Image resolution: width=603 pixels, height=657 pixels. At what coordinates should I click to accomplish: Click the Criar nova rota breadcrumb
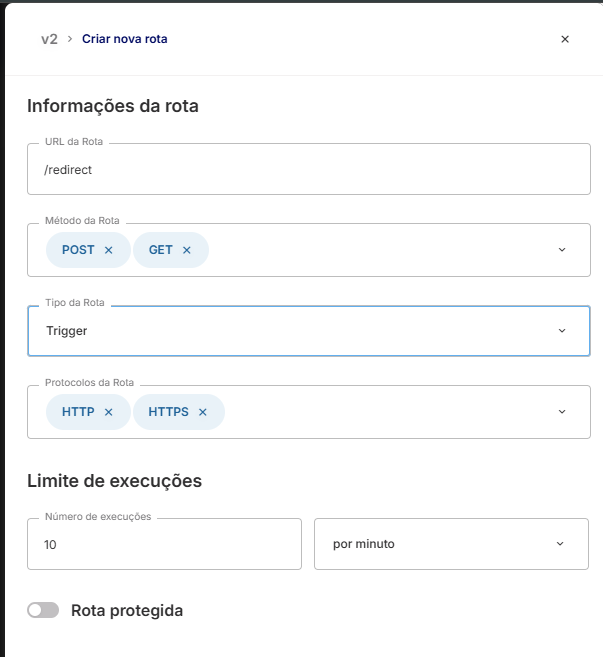(x=125, y=39)
